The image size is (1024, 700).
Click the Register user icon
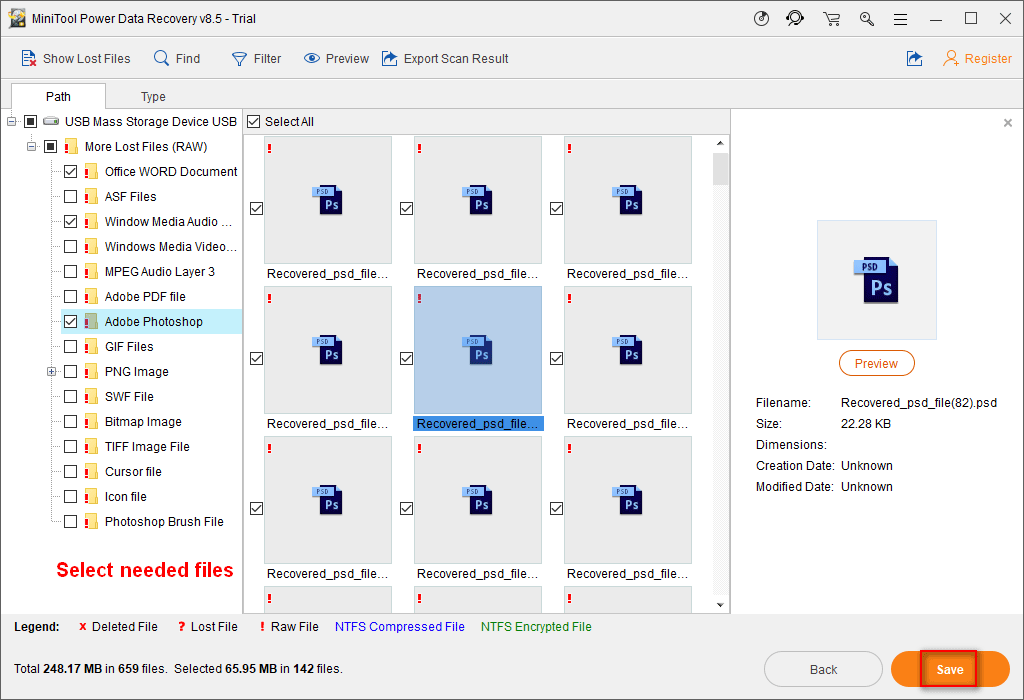tap(951, 58)
